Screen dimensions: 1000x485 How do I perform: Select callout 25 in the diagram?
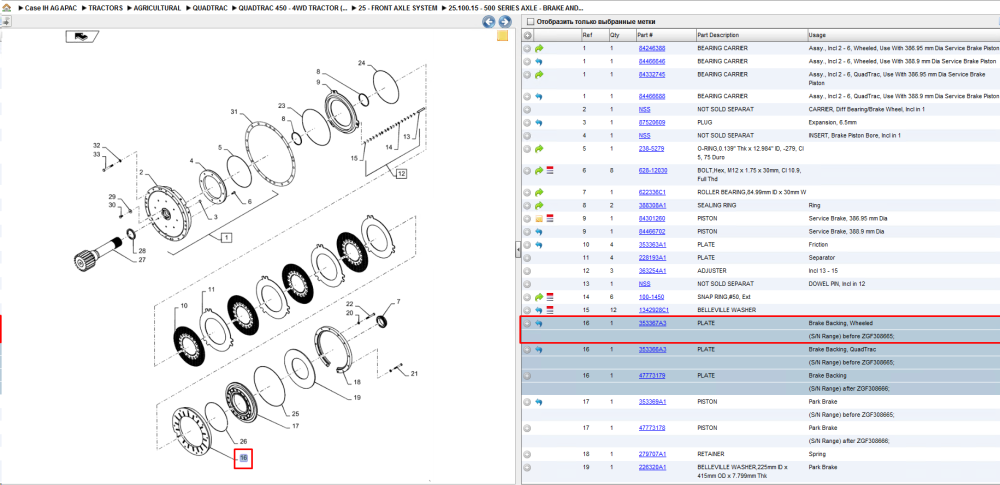click(x=295, y=414)
